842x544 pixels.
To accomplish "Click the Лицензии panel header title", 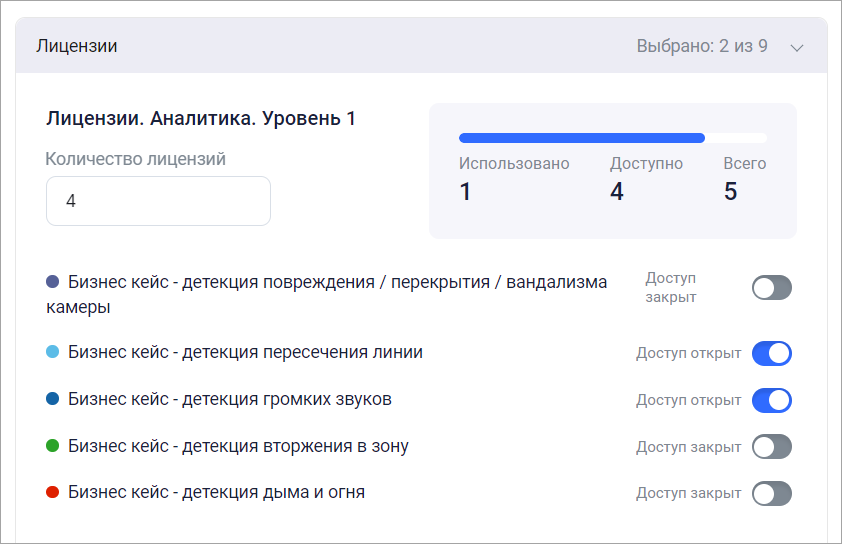I will [77, 46].
